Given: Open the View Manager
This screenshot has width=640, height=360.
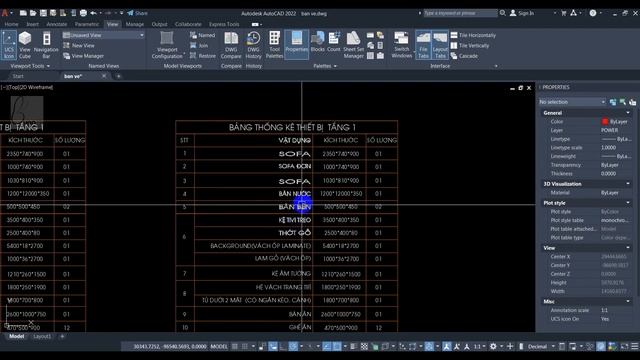Looking at the screenshot, I should point(83,56).
